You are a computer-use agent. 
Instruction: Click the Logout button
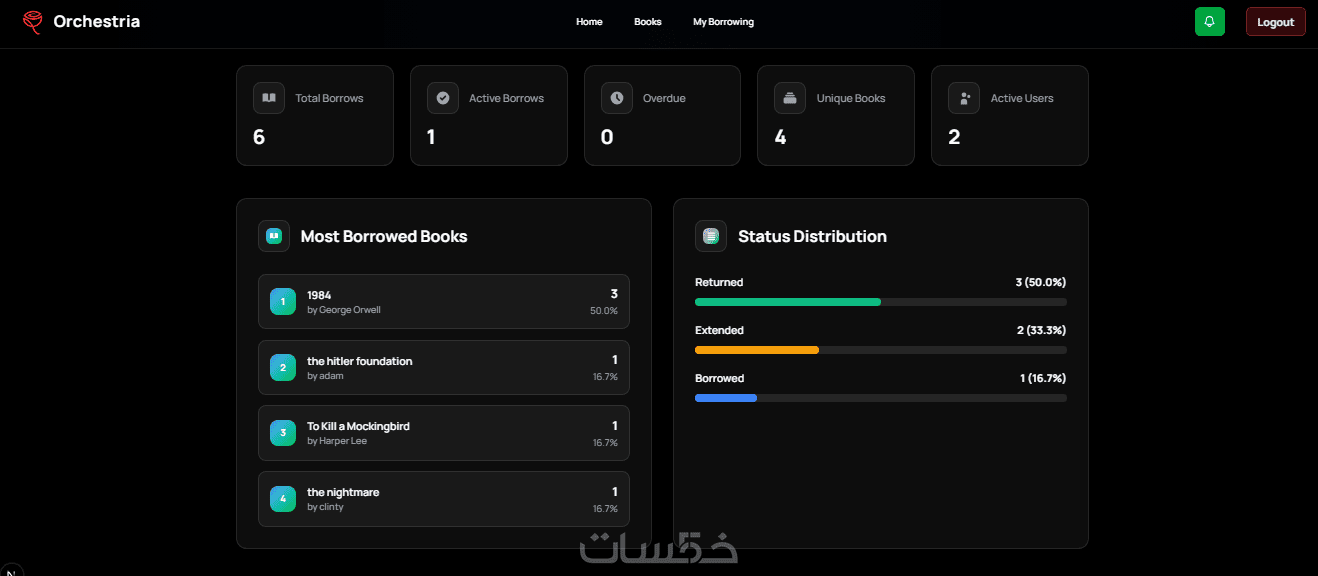tap(1275, 22)
